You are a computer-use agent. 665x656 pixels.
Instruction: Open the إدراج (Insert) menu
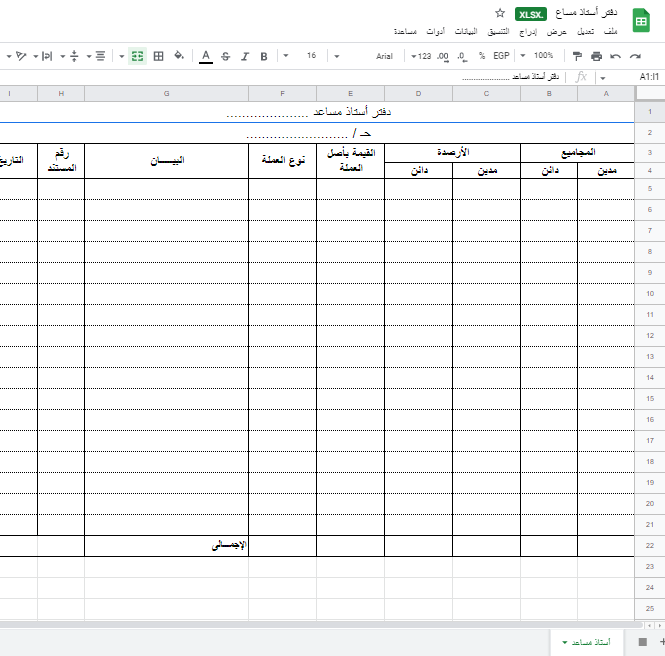point(527,32)
